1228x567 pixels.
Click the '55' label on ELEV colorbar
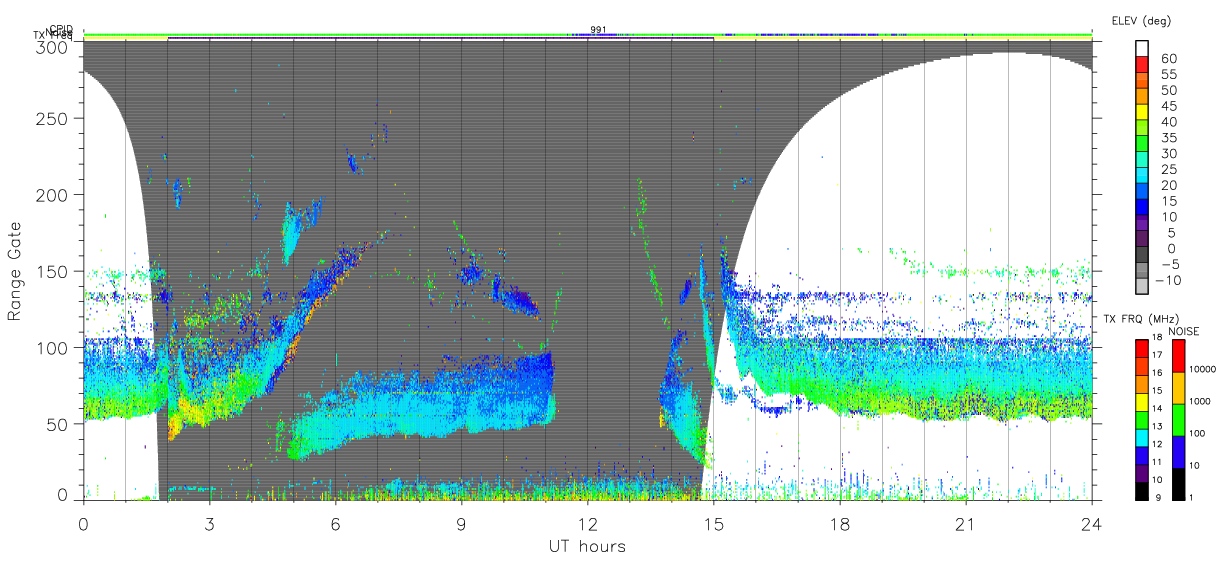point(1169,74)
